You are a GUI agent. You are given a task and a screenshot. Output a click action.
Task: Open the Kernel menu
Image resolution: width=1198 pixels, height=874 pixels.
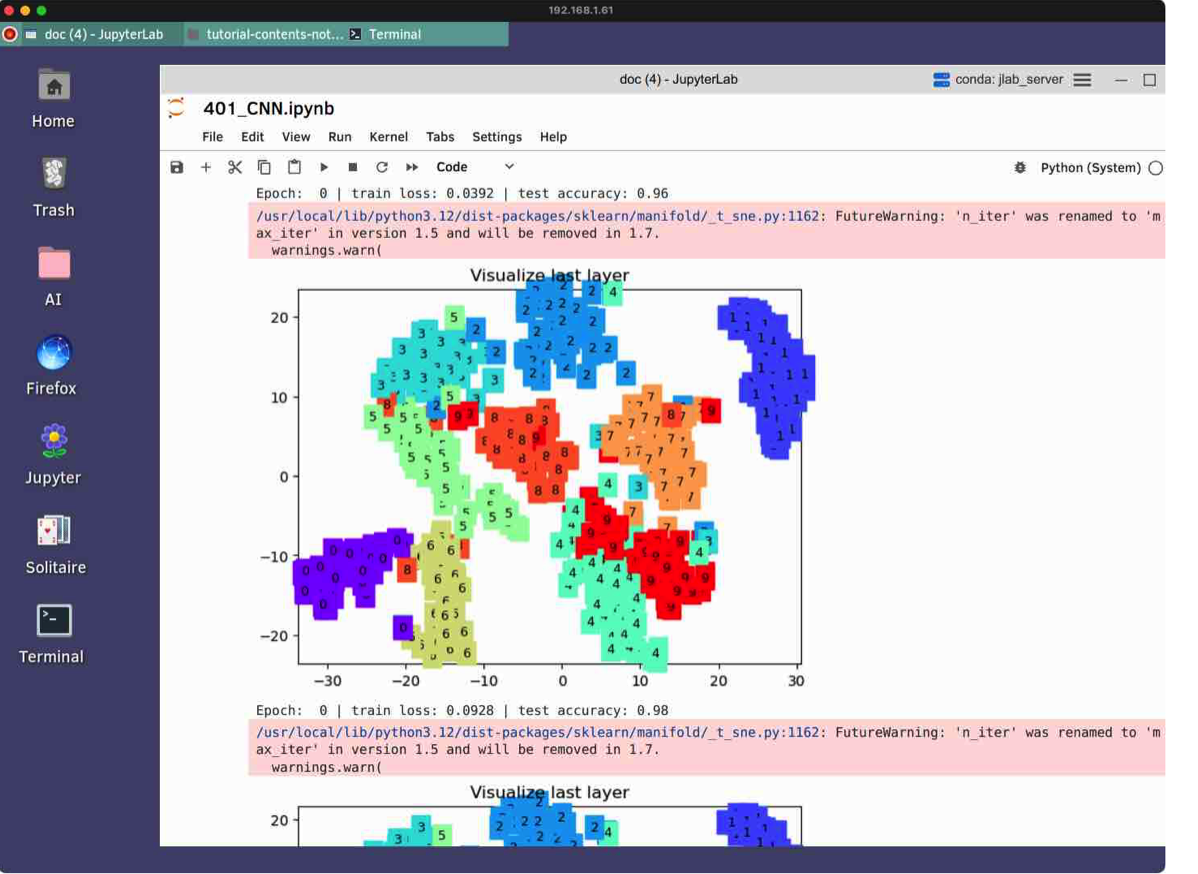pyautogui.click(x=388, y=137)
